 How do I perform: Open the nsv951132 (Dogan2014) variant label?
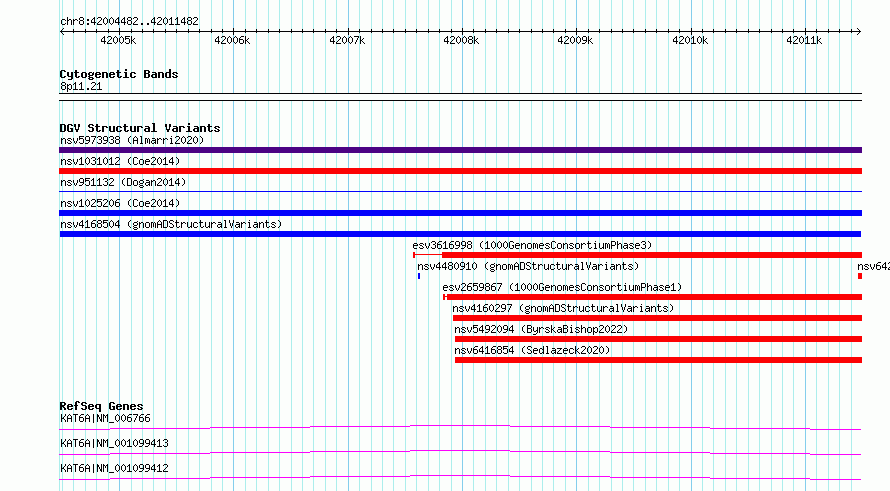coord(123,182)
